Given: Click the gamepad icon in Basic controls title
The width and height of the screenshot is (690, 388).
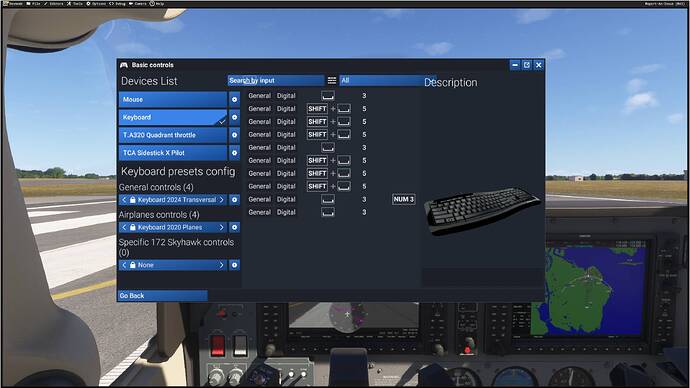Looking at the screenshot, I should (x=124, y=65).
